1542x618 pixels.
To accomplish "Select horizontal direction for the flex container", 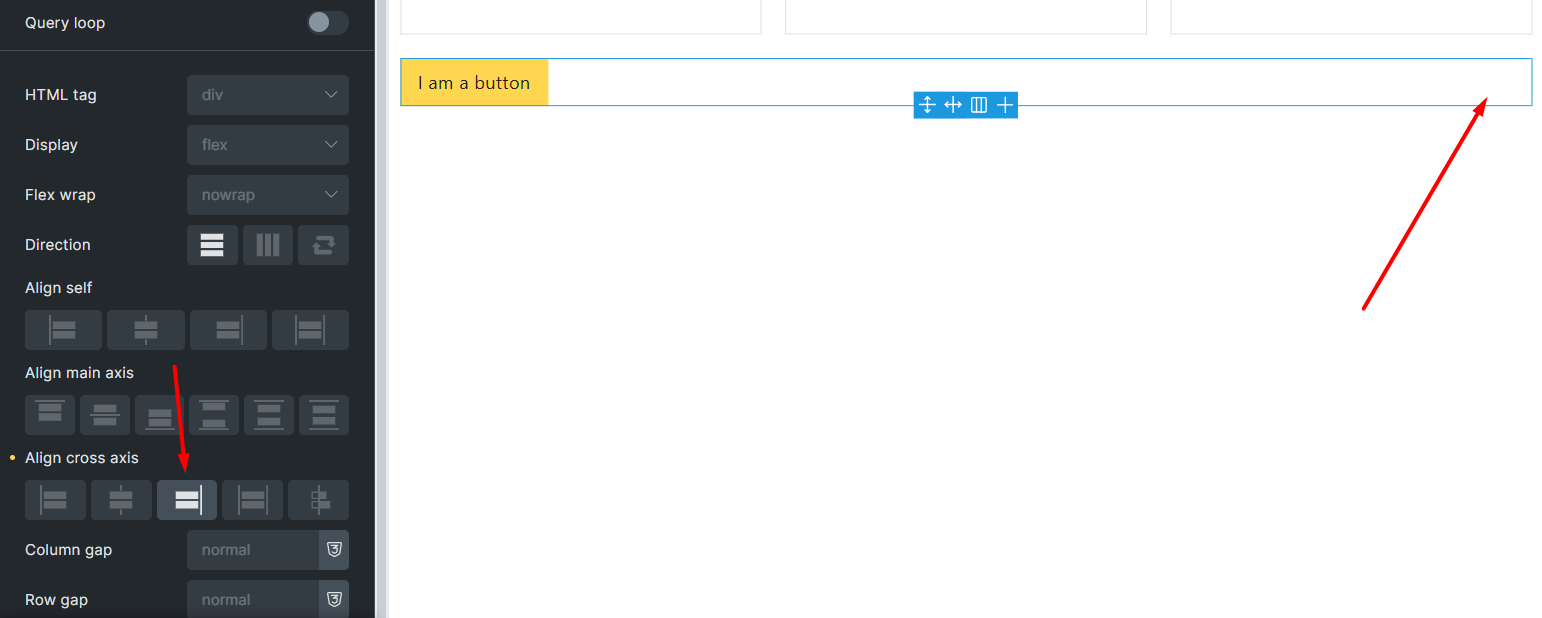I will point(212,245).
